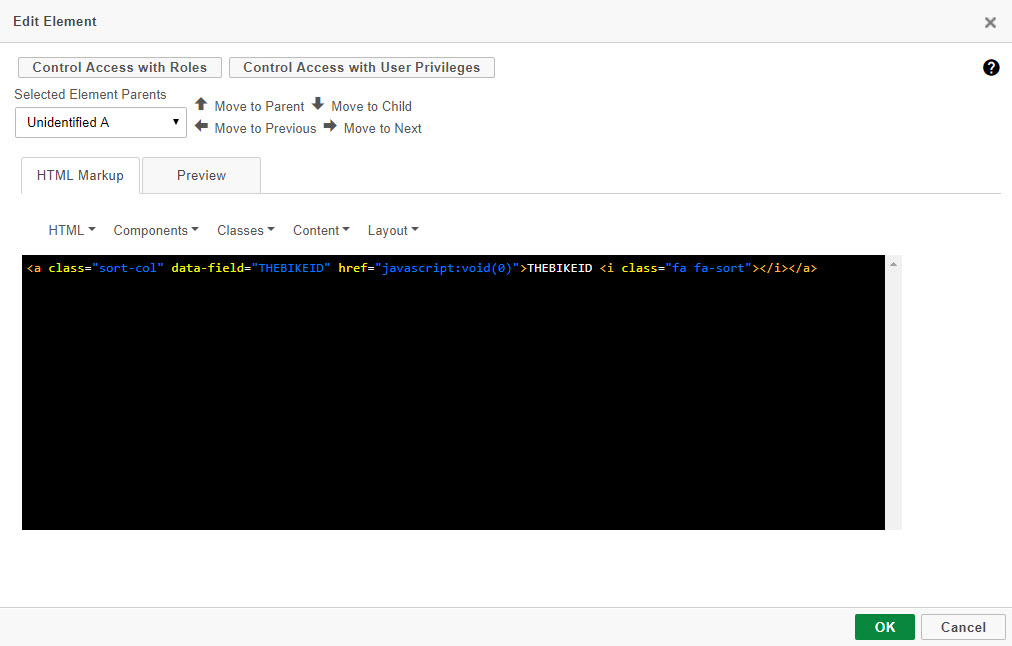Viewport: 1012px width, 646px height.
Task: Click the Move to Previous left arrow
Action: pos(201,126)
